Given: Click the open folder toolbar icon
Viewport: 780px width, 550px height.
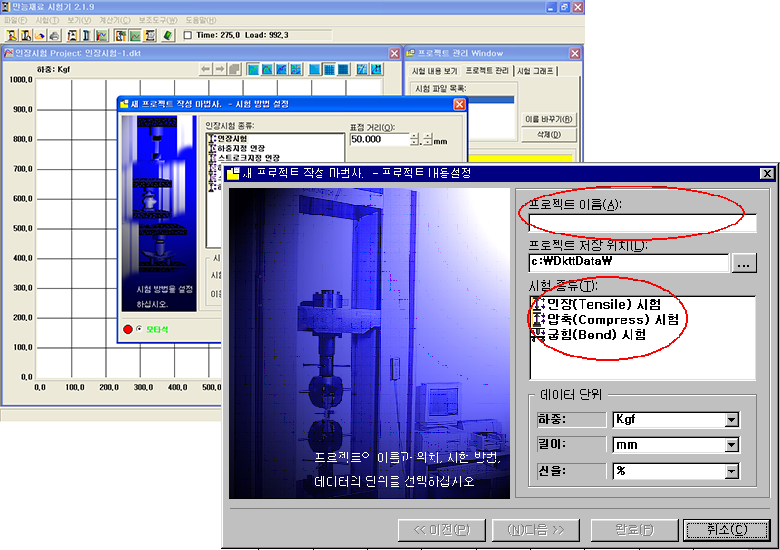Looking at the screenshot, I should click(40, 35).
